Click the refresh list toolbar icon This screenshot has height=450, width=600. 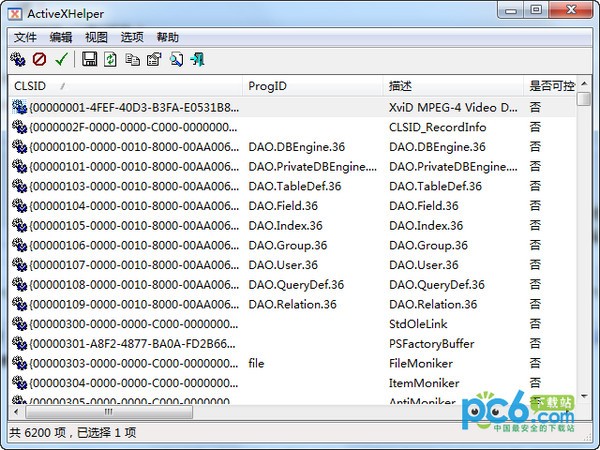[111, 59]
